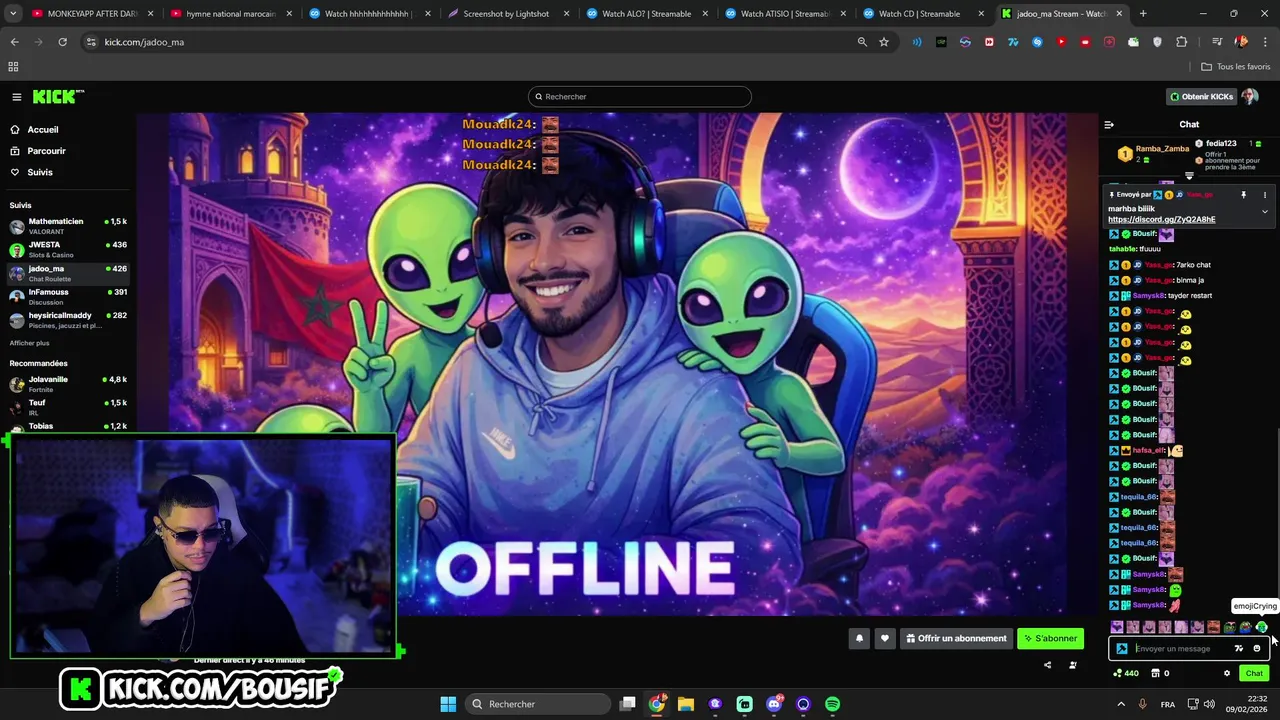
Task: Click the moderators icon beside the share icon
Action: (1073, 665)
